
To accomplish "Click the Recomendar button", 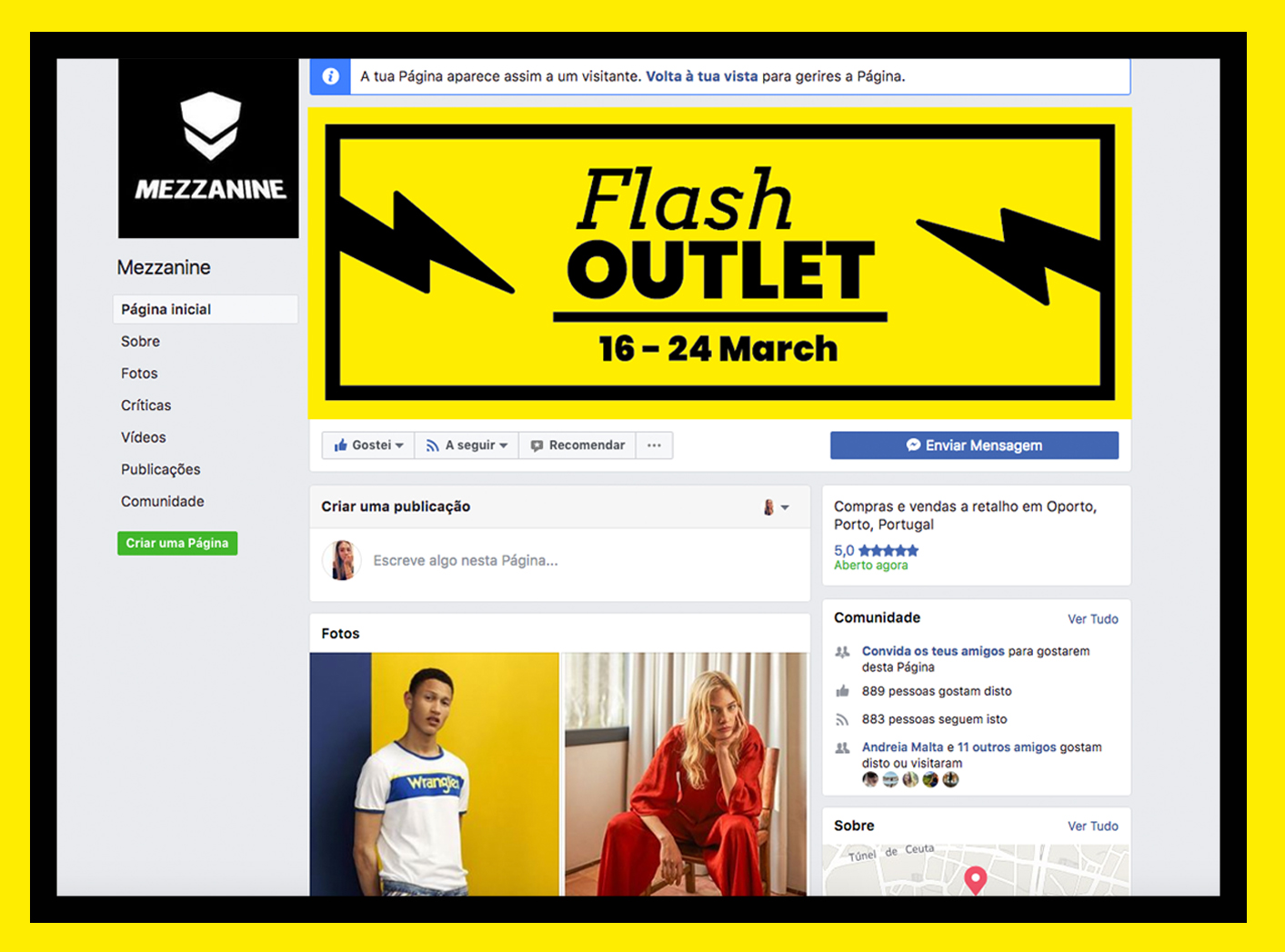I will point(577,446).
